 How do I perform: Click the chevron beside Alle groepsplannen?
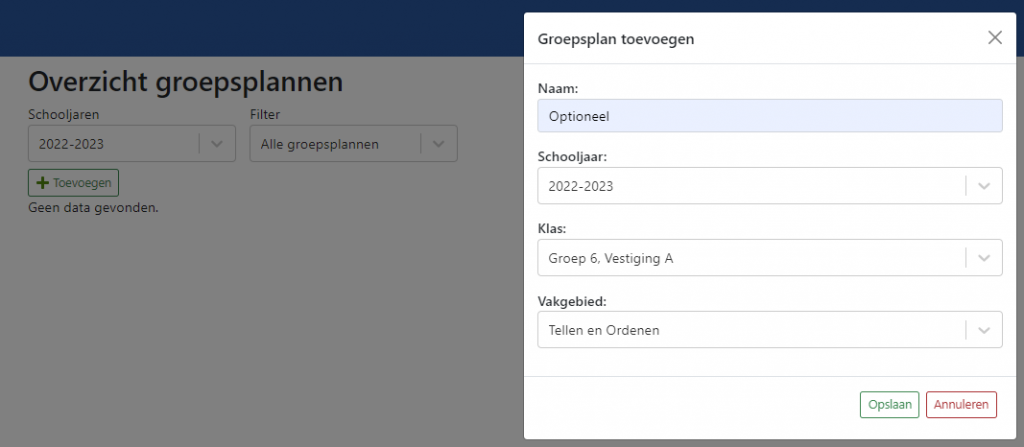point(439,144)
